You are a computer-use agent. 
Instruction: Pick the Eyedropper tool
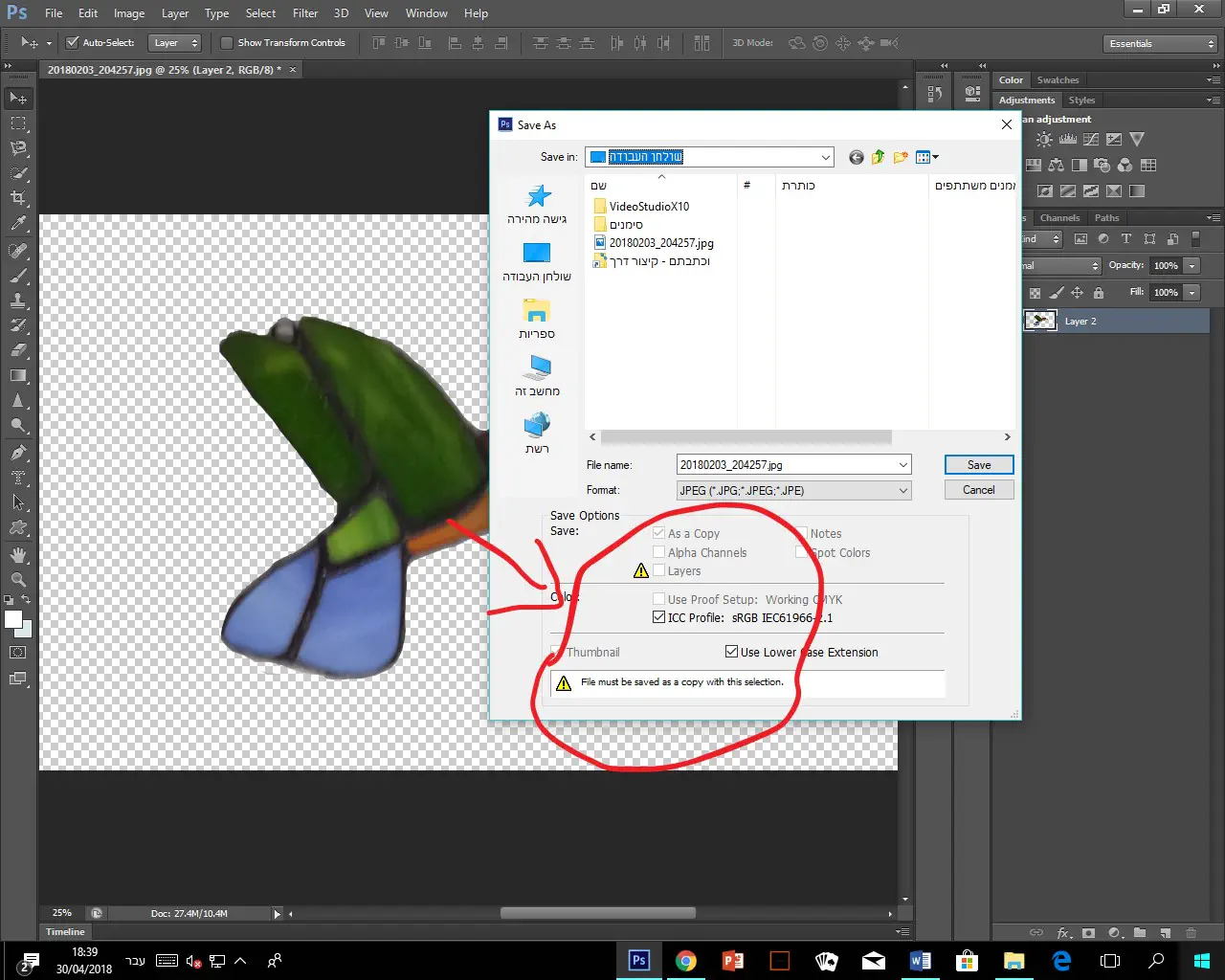pos(18,224)
